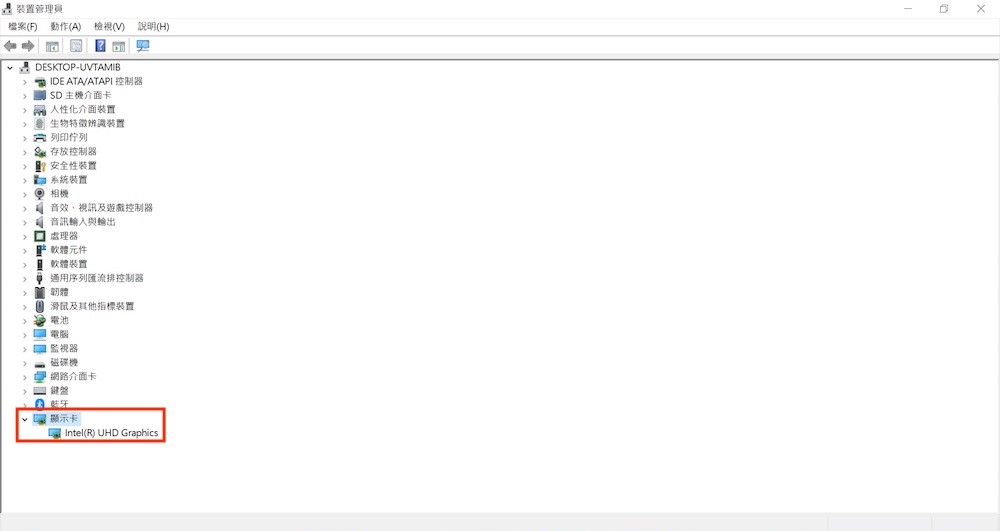Collapse the DESKTOP-UVTAMIB root node
This screenshot has height=531, width=1000.
pos(10,68)
